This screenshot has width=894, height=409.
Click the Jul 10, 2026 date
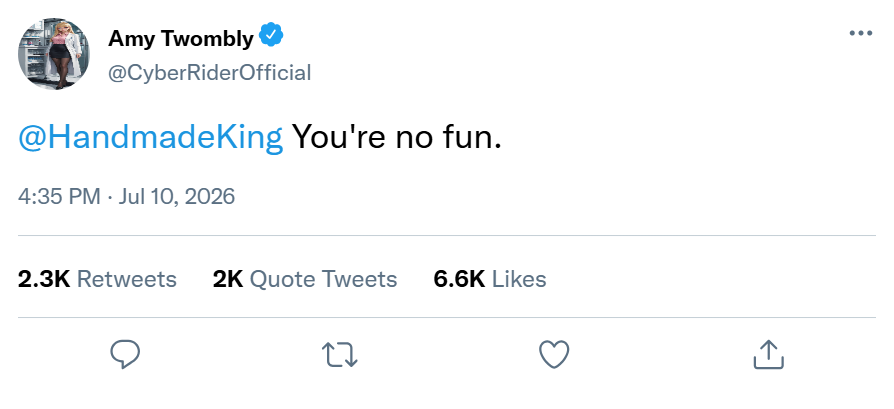(x=177, y=197)
